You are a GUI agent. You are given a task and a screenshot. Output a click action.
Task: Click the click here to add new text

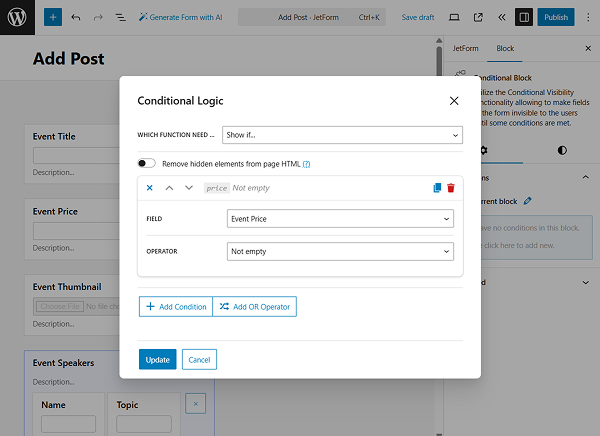(x=519, y=245)
